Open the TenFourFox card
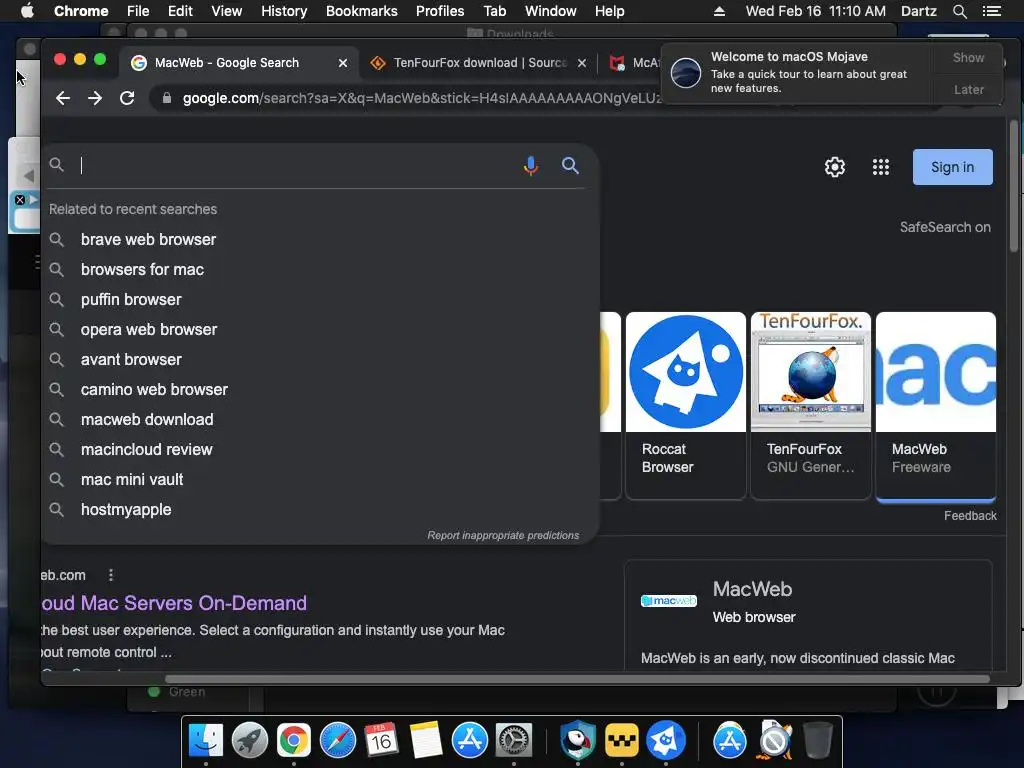This screenshot has width=1024, height=768. point(810,406)
